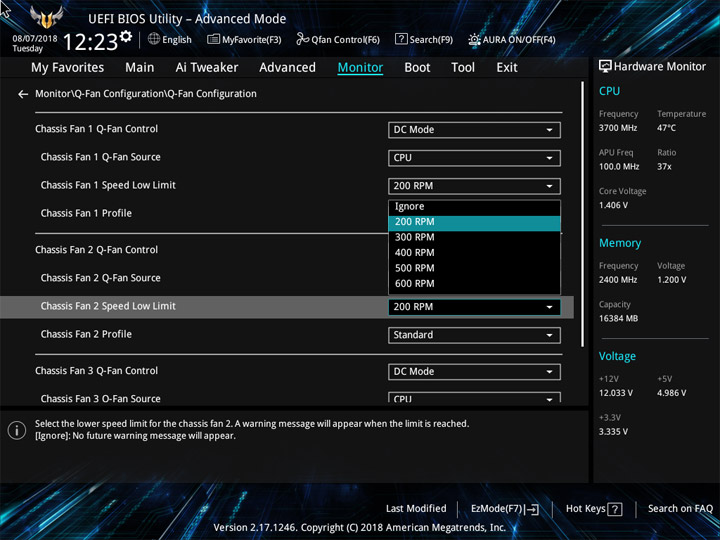Screen dimensions: 720x540
Task: Click the 08/07/2018 date display
Action: pos(35,39)
